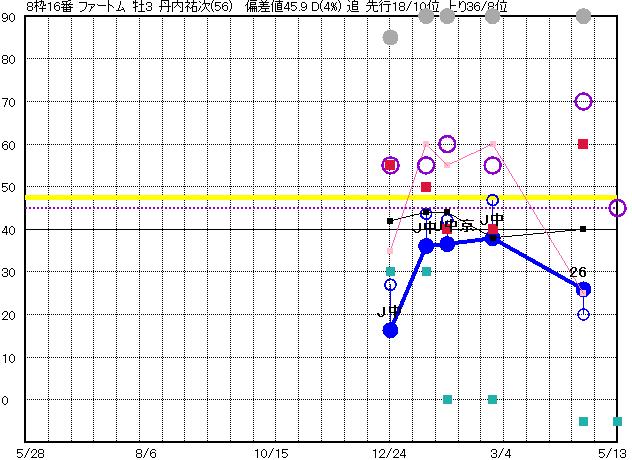Click the 3/4 date label on the x-axis
Screen dimensions: 632x460
pos(492,453)
